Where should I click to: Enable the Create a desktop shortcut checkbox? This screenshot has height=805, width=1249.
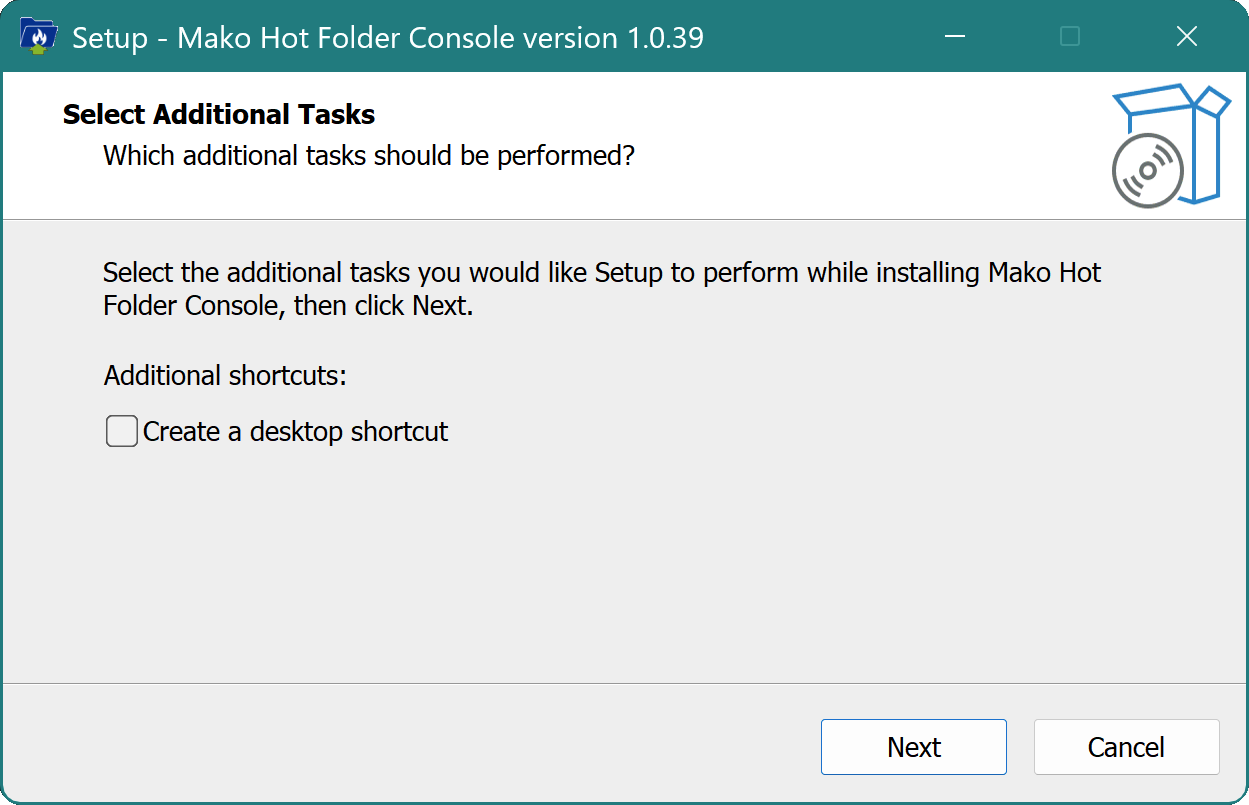[122, 432]
